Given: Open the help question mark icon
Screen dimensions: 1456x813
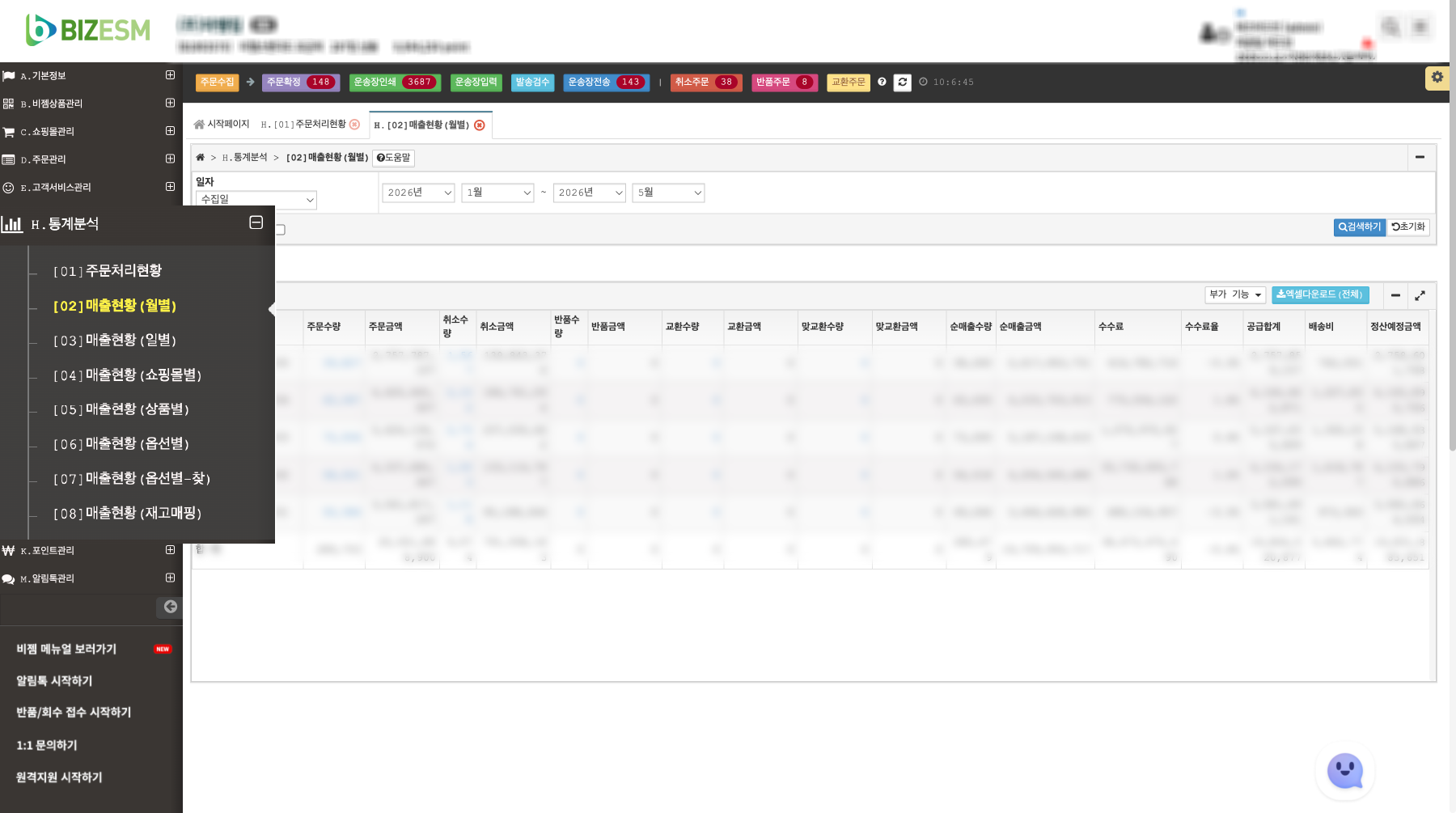Looking at the screenshot, I should coord(882,82).
